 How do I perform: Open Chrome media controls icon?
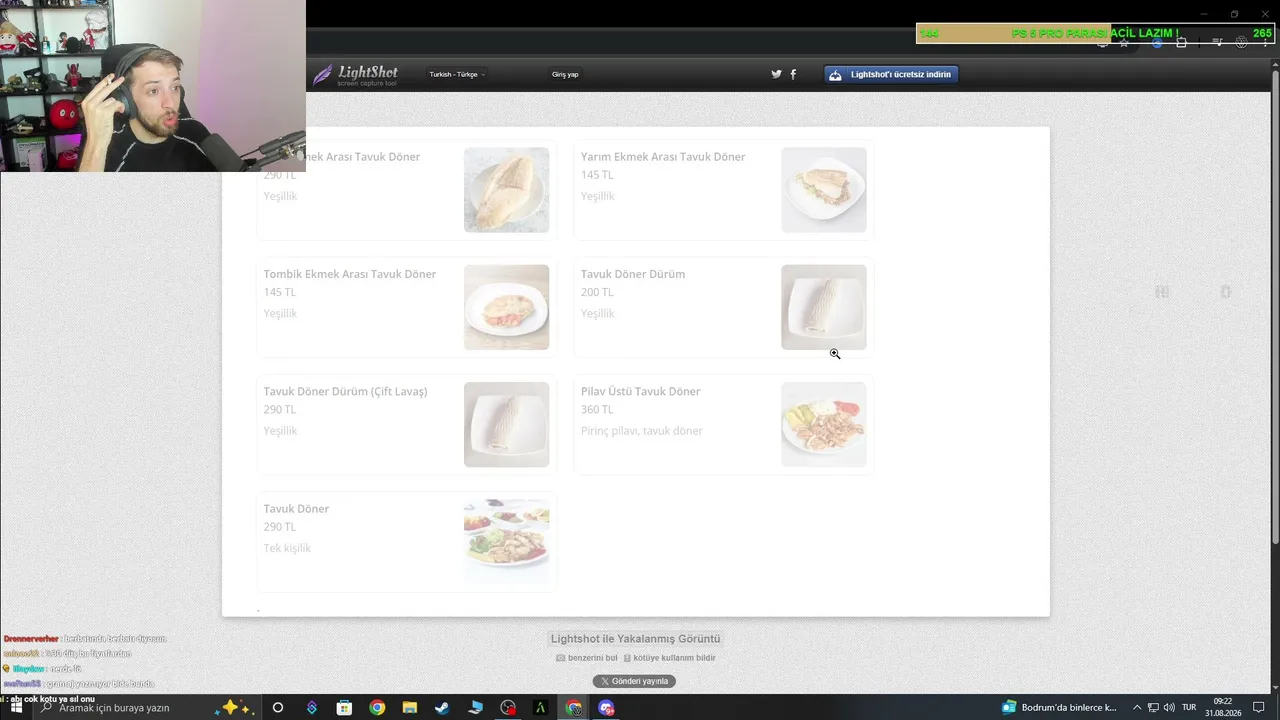point(1217,42)
